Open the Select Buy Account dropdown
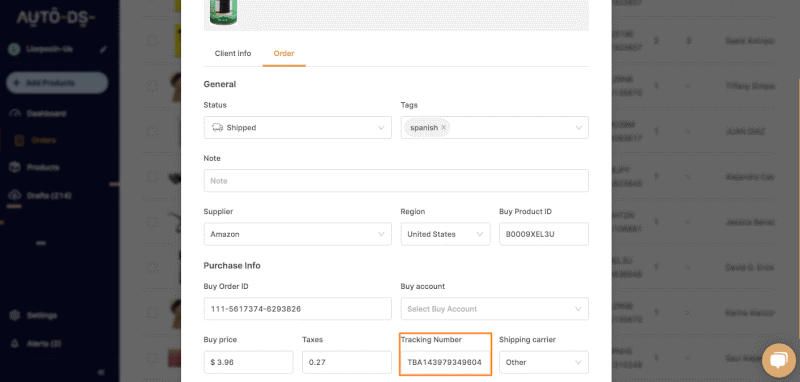800x382 pixels. click(x=494, y=309)
